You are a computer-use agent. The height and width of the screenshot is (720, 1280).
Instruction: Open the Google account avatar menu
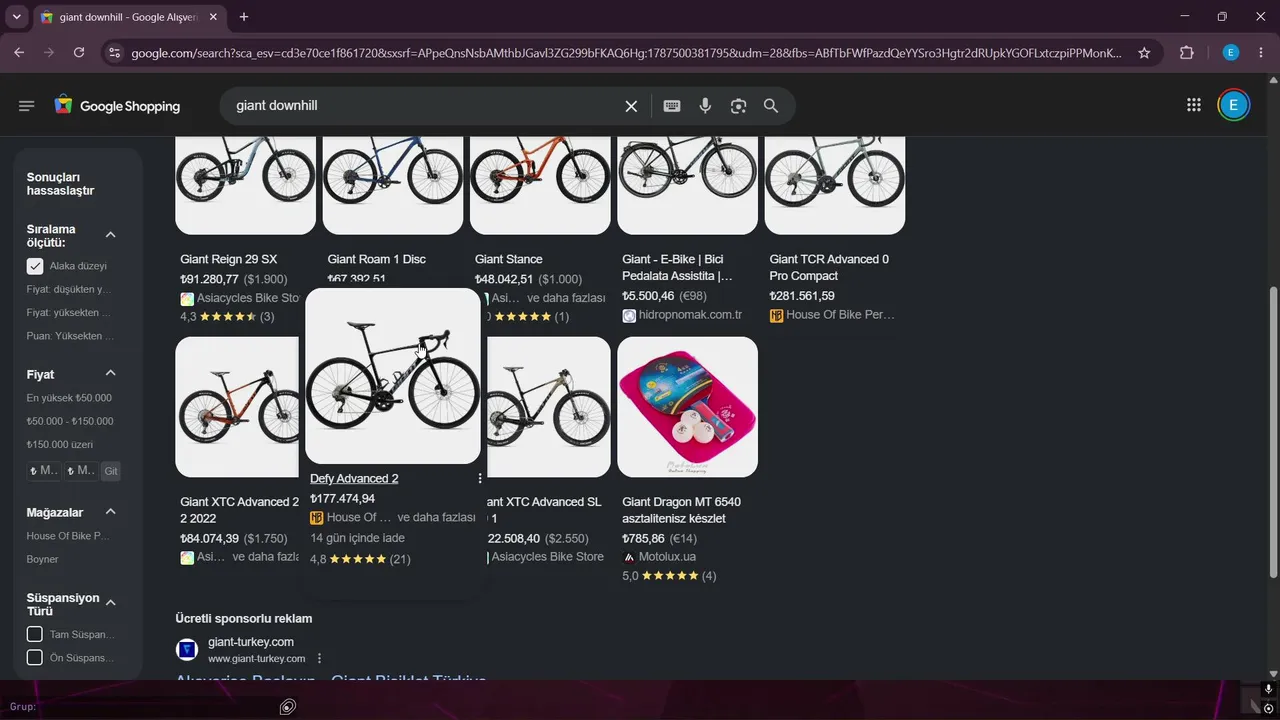(1233, 105)
